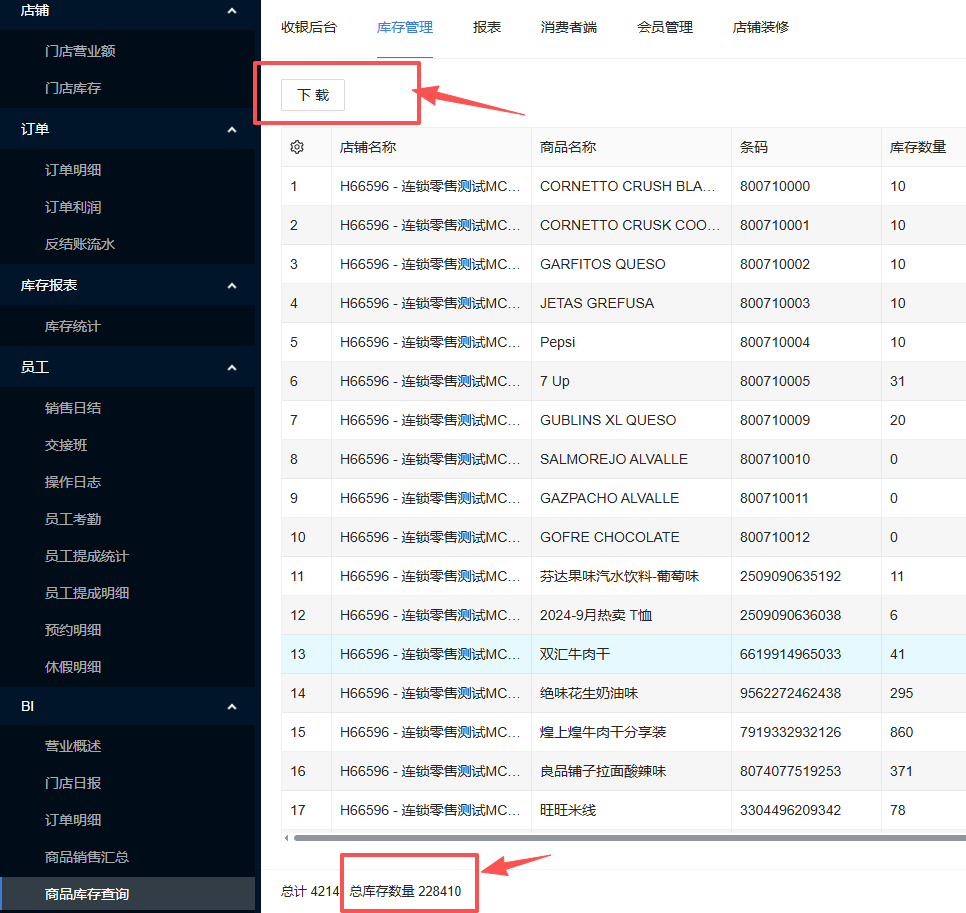Open table column settings gear icon
Screen dimensions: 966x913
click(x=297, y=147)
